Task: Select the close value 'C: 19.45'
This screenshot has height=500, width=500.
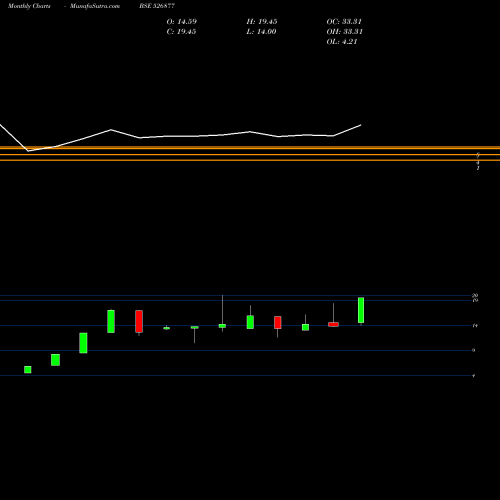Action: coord(181,32)
